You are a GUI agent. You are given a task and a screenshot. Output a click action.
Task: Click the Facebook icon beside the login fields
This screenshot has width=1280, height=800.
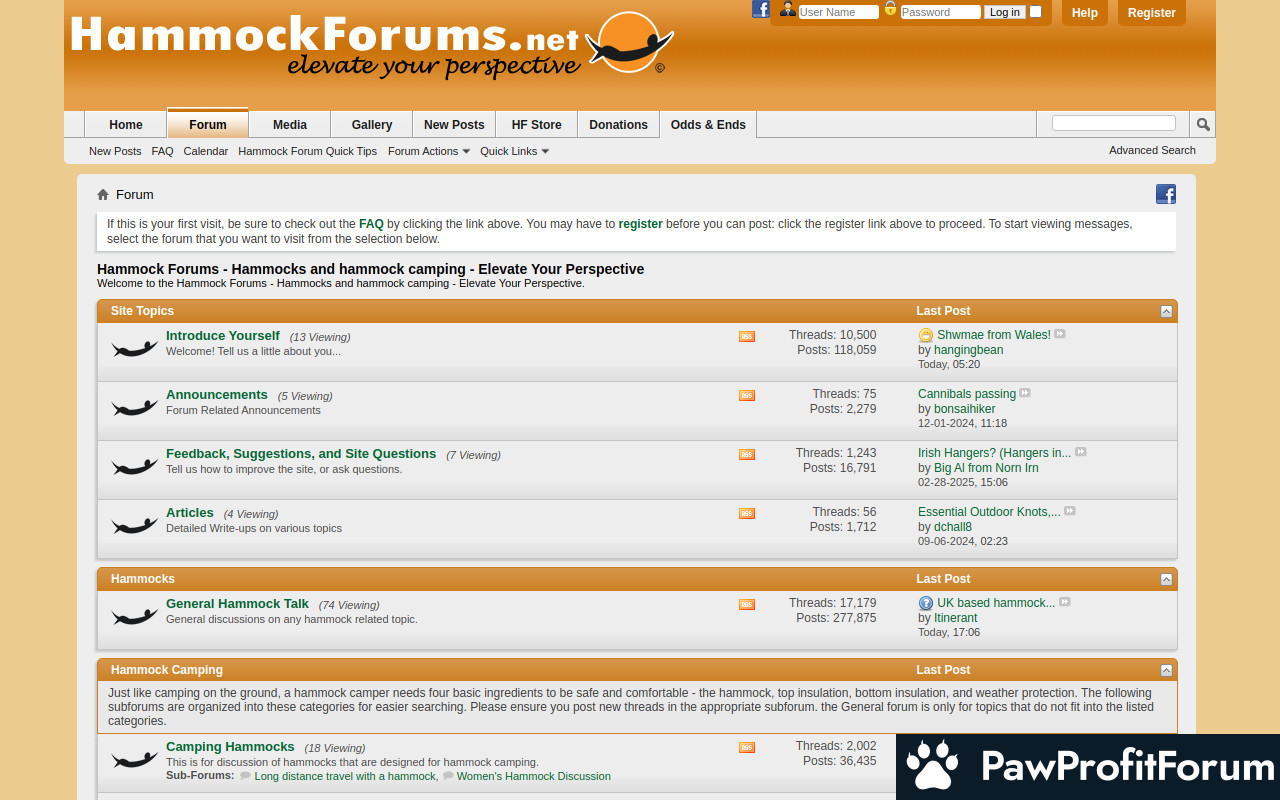[760, 10]
